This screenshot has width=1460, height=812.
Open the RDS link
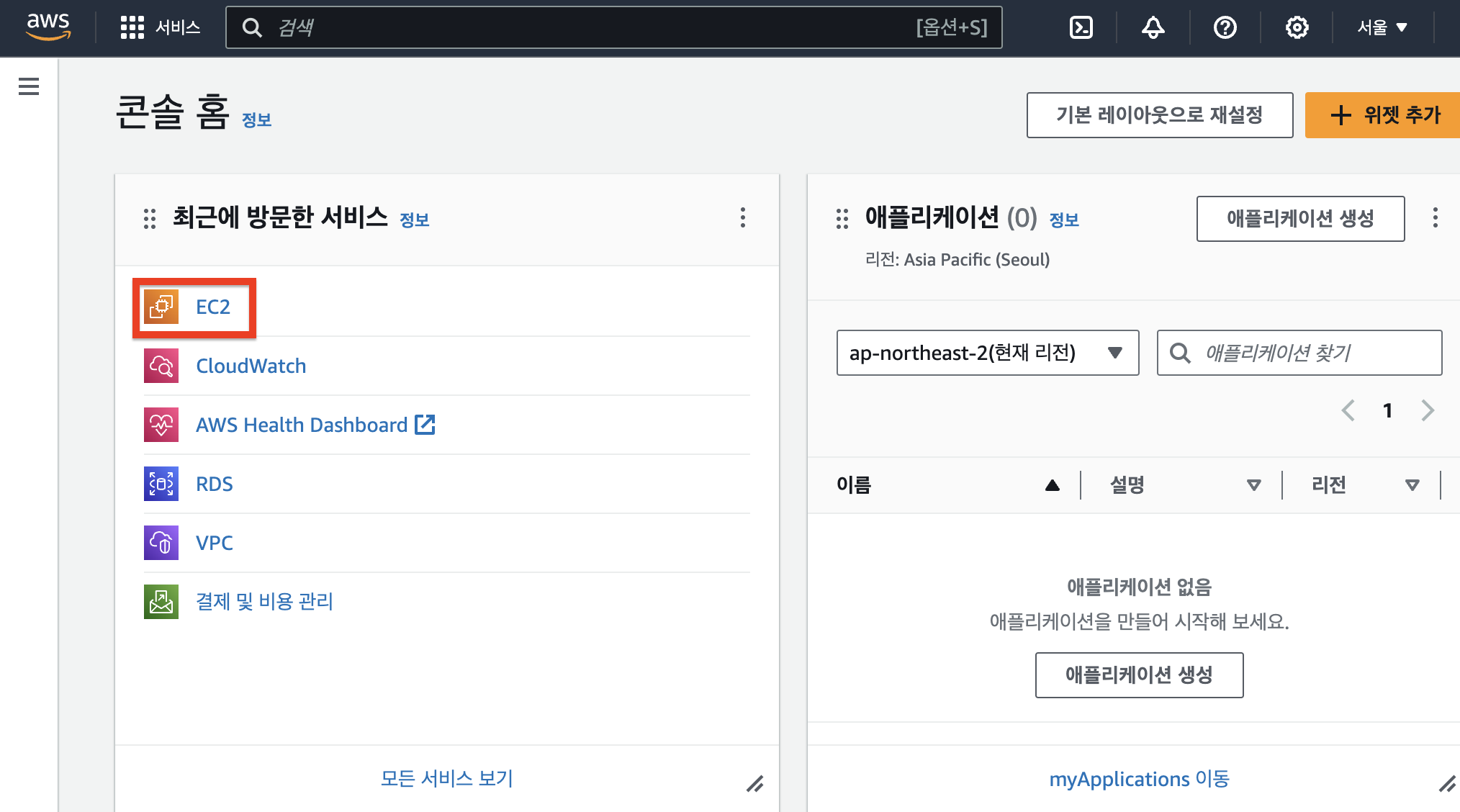[215, 484]
